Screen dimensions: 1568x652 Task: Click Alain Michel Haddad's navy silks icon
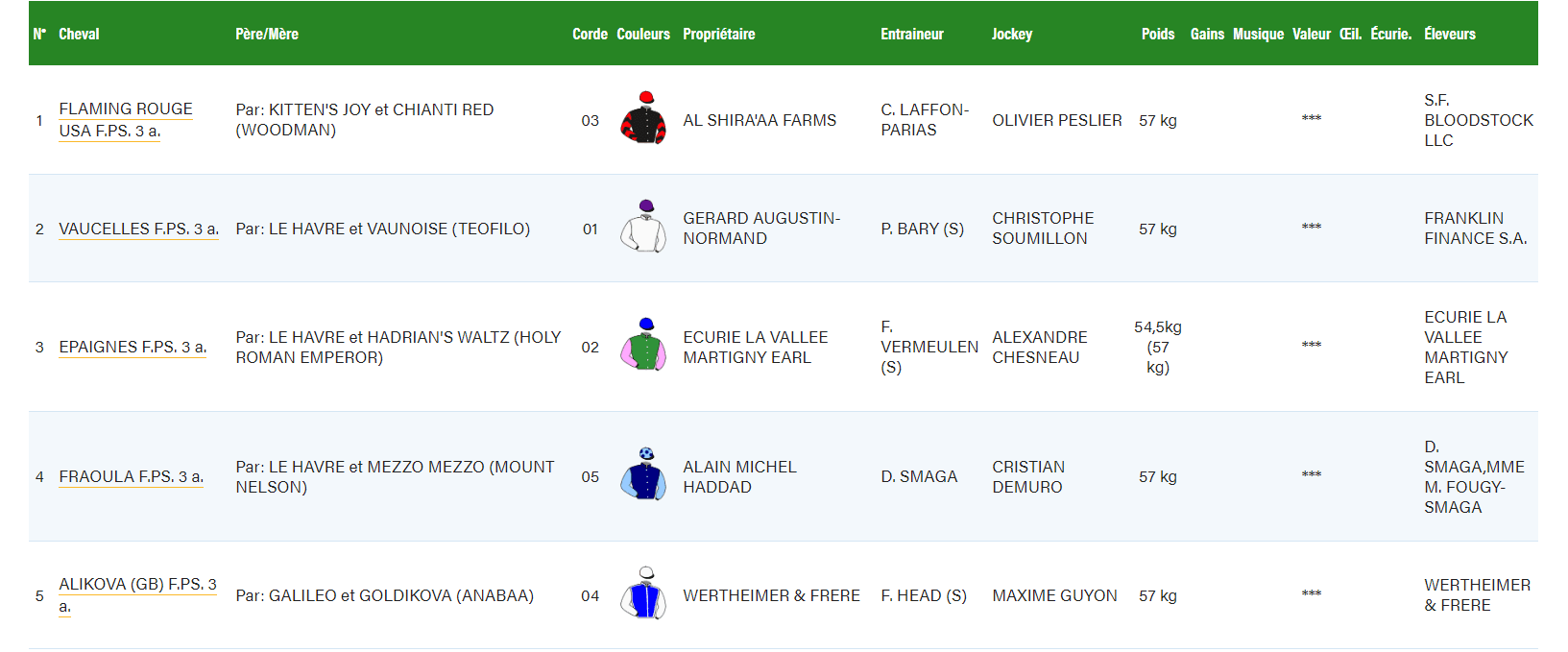click(643, 475)
